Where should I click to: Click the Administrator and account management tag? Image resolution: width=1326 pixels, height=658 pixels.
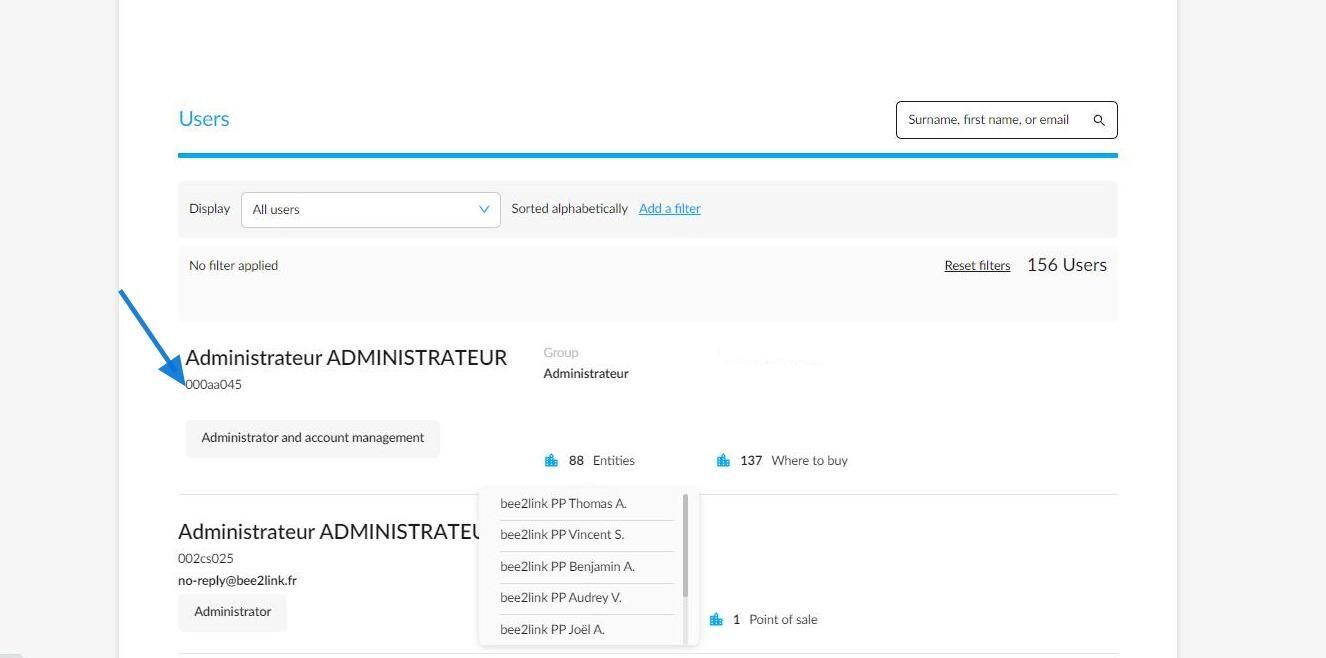pos(312,438)
